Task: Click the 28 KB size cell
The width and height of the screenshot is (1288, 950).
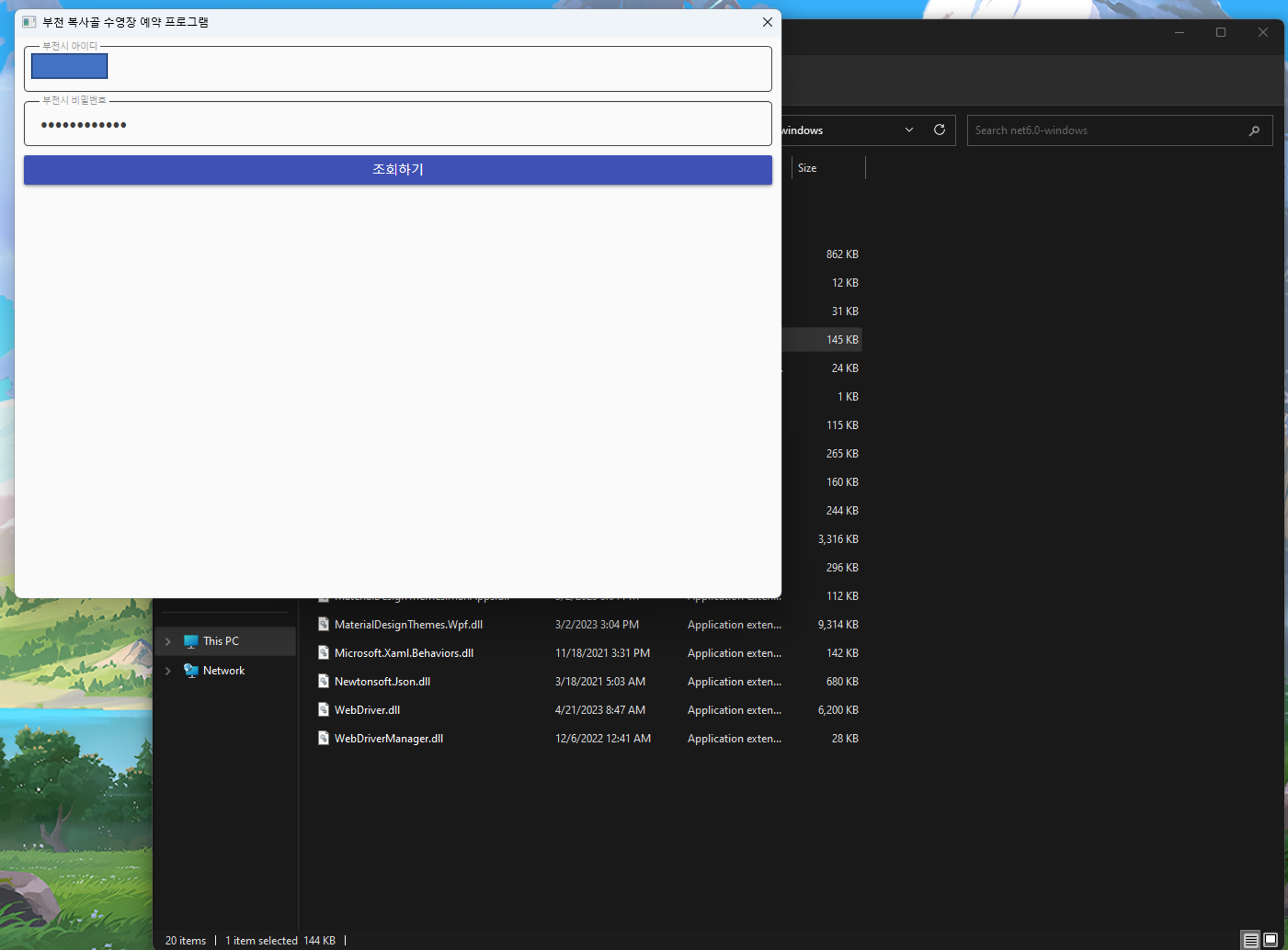Action: click(x=844, y=739)
